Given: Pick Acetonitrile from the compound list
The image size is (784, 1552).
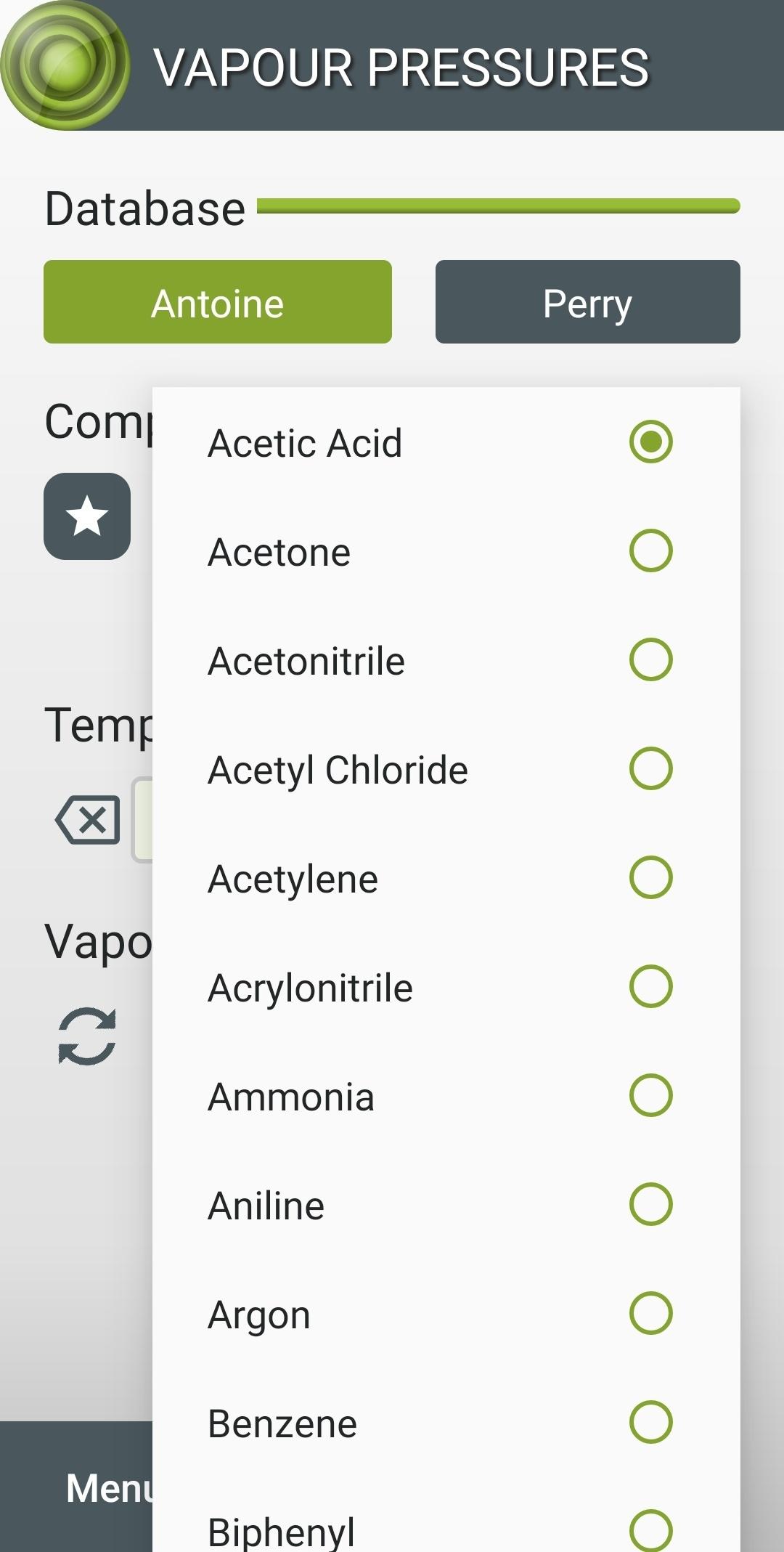Looking at the screenshot, I should click(x=446, y=660).
